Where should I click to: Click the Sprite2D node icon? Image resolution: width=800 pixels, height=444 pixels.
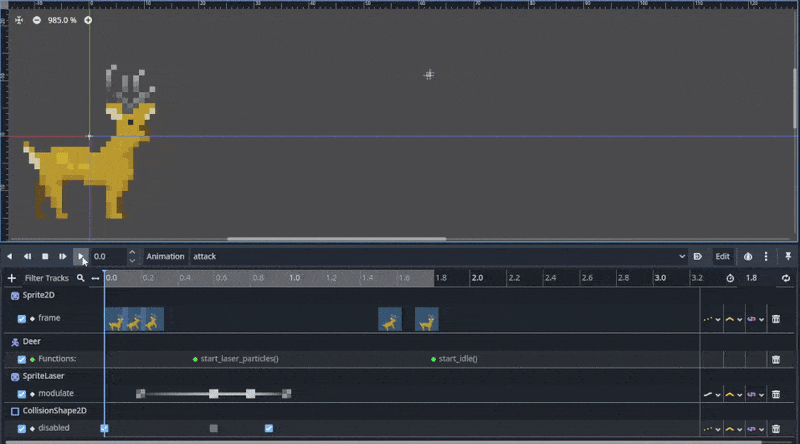pos(15,295)
